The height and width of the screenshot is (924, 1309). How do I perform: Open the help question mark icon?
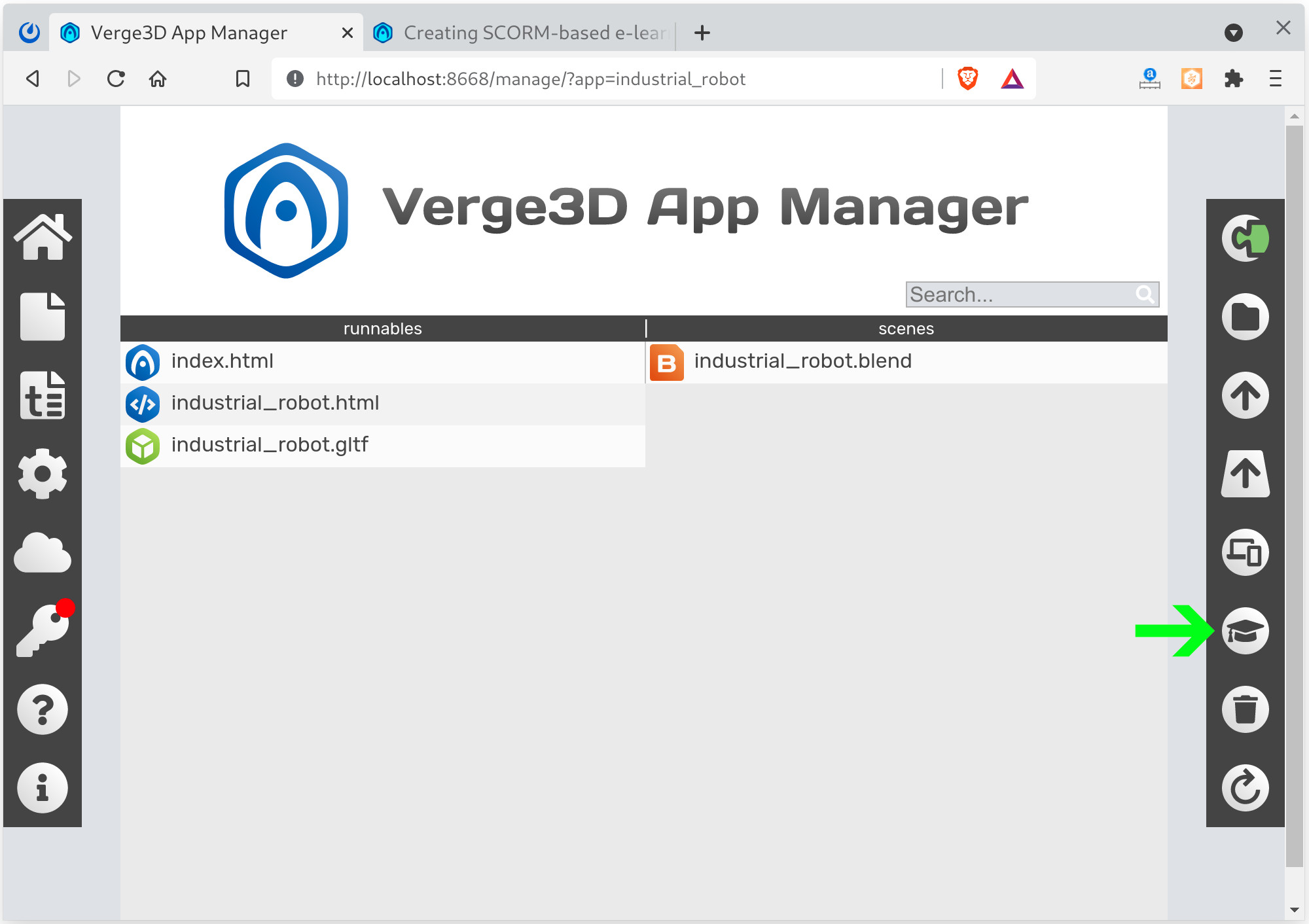click(x=43, y=709)
